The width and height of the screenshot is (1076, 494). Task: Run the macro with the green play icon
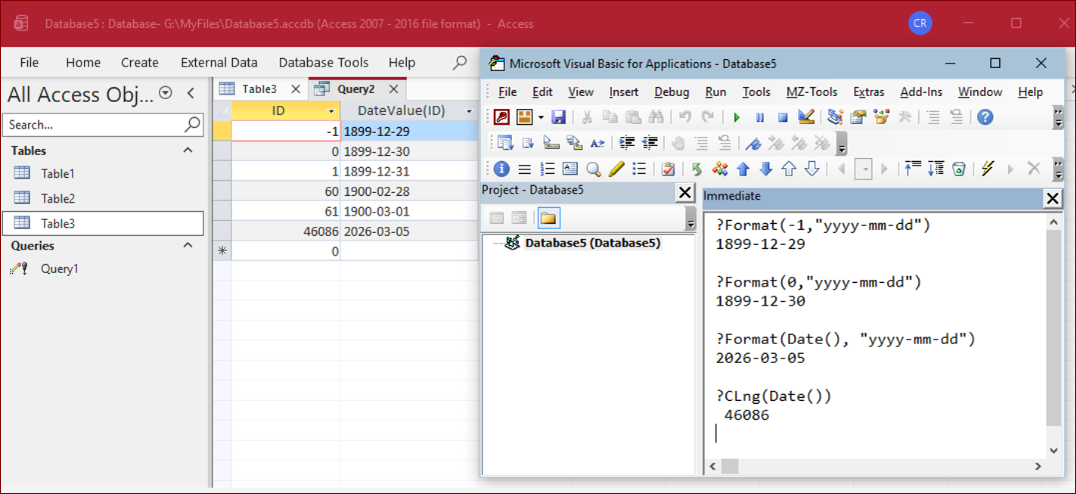(736, 117)
